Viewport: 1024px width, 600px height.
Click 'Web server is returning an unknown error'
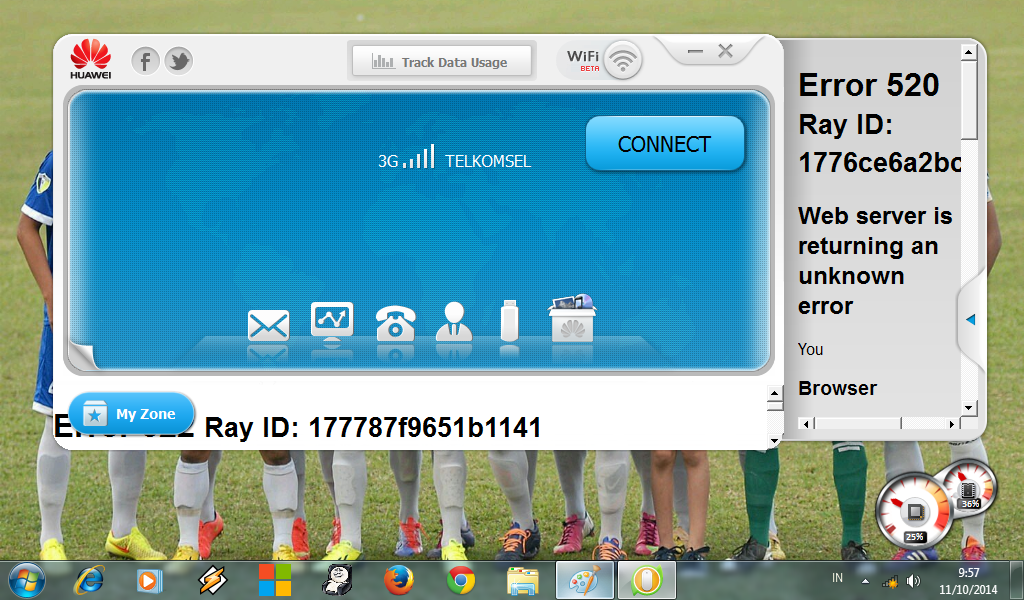point(875,261)
